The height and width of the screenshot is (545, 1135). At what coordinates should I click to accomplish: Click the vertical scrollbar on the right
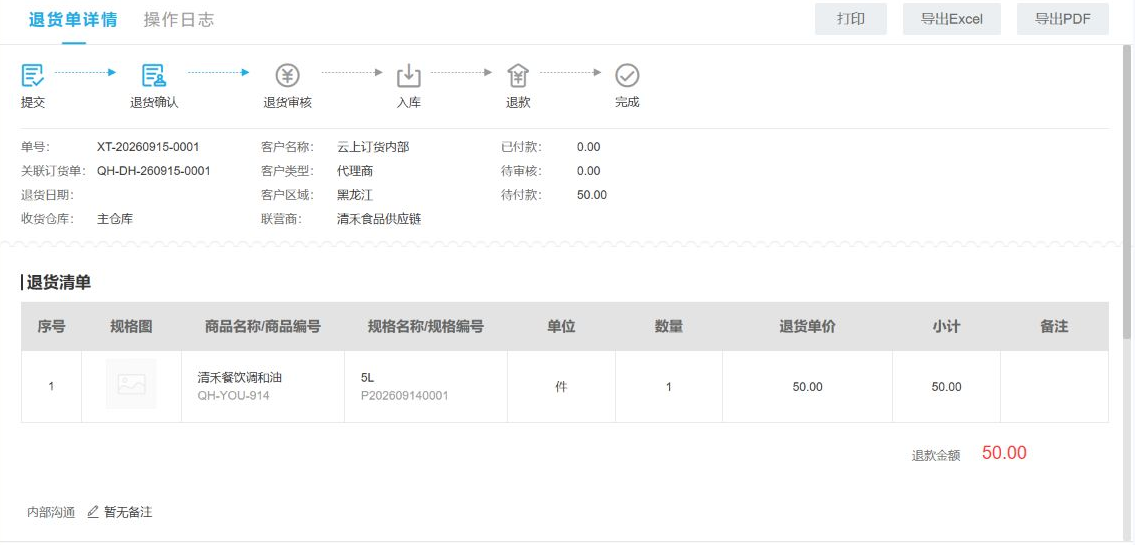1127,192
